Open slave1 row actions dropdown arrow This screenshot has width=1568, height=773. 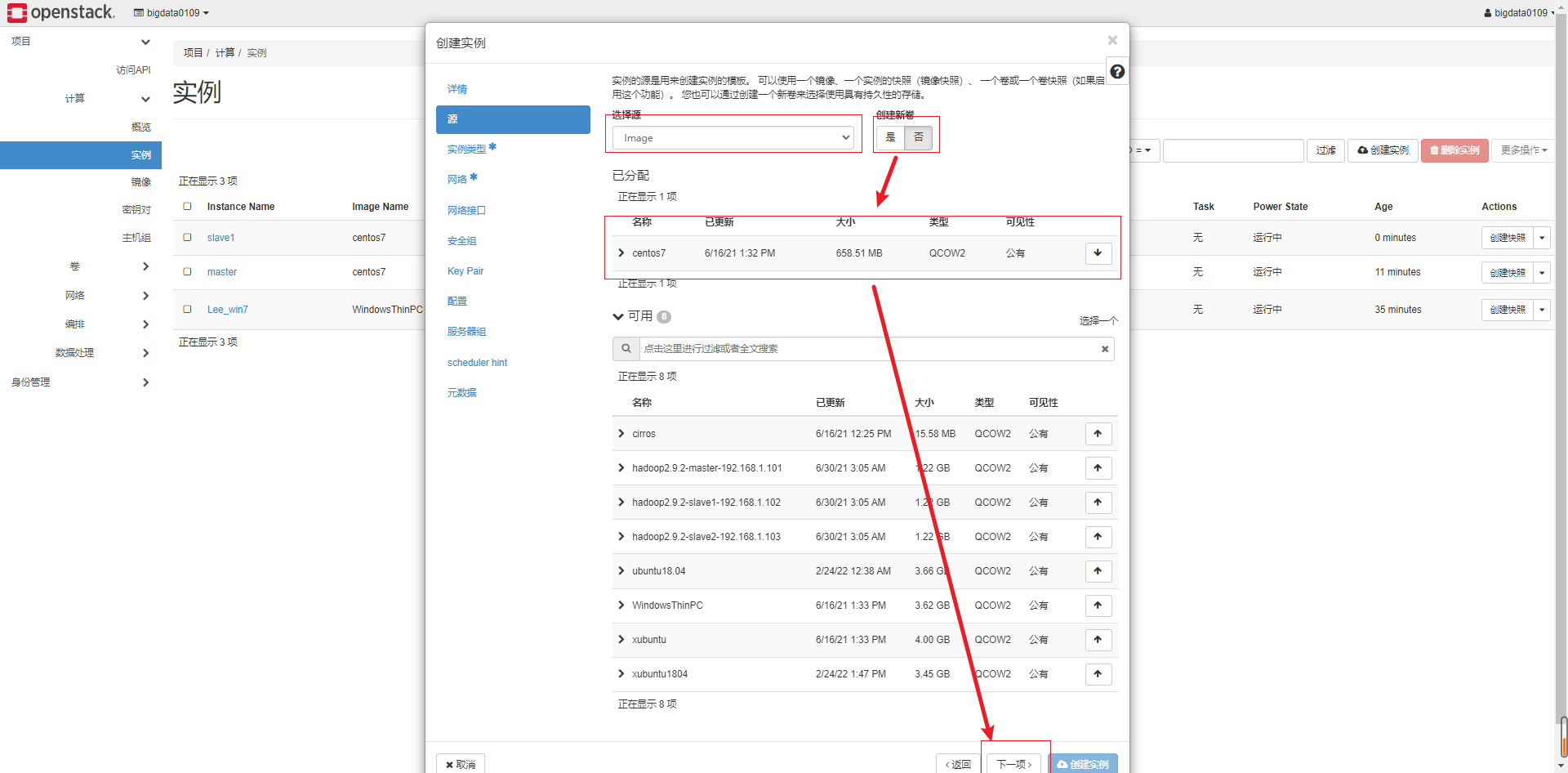coord(1542,238)
